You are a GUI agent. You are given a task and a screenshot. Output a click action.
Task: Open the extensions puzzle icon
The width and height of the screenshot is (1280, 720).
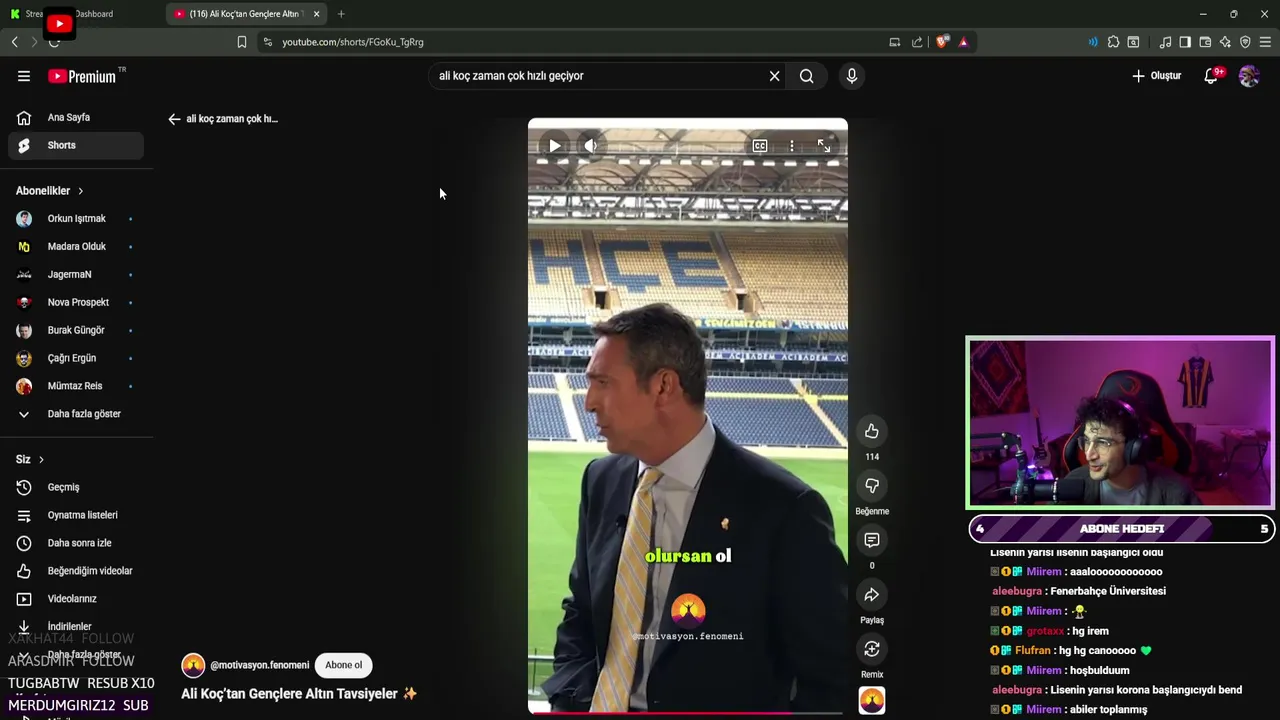click(1113, 42)
